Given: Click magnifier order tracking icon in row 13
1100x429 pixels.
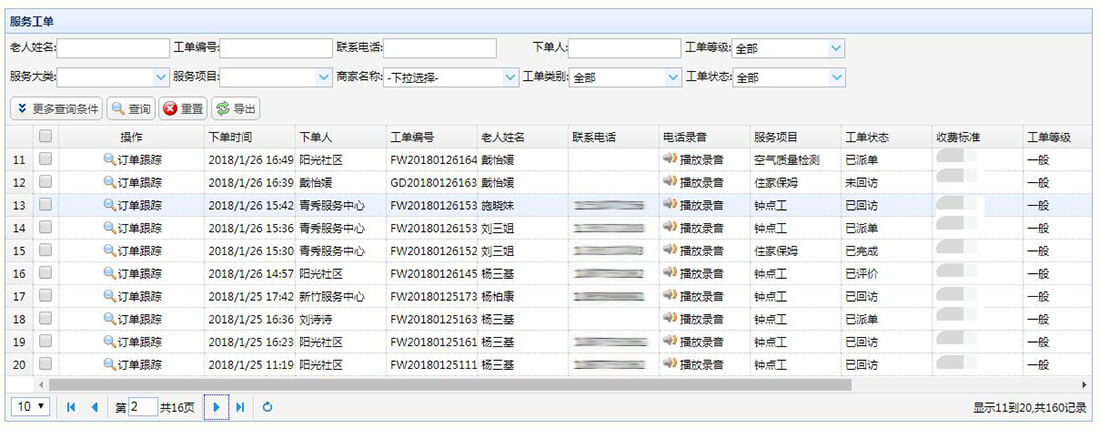Looking at the screenshot, I should [109, 205].
